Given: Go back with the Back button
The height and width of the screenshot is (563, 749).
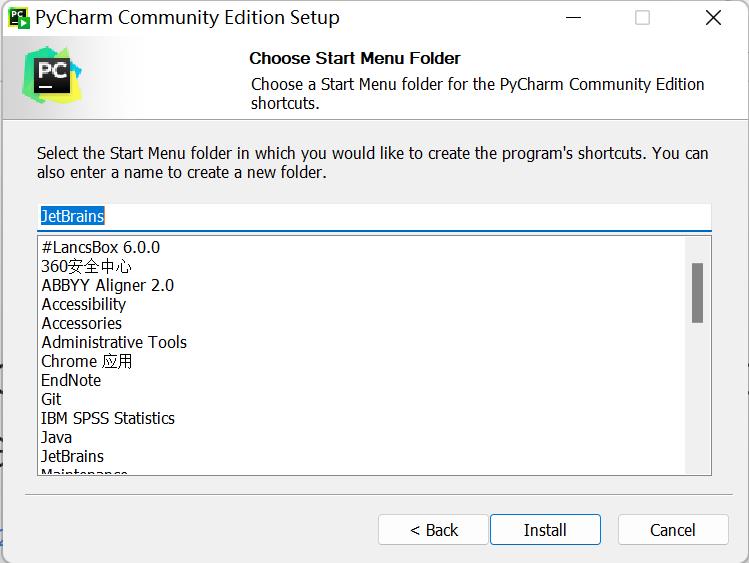Looking at the screenshot, I should point(433,530).
